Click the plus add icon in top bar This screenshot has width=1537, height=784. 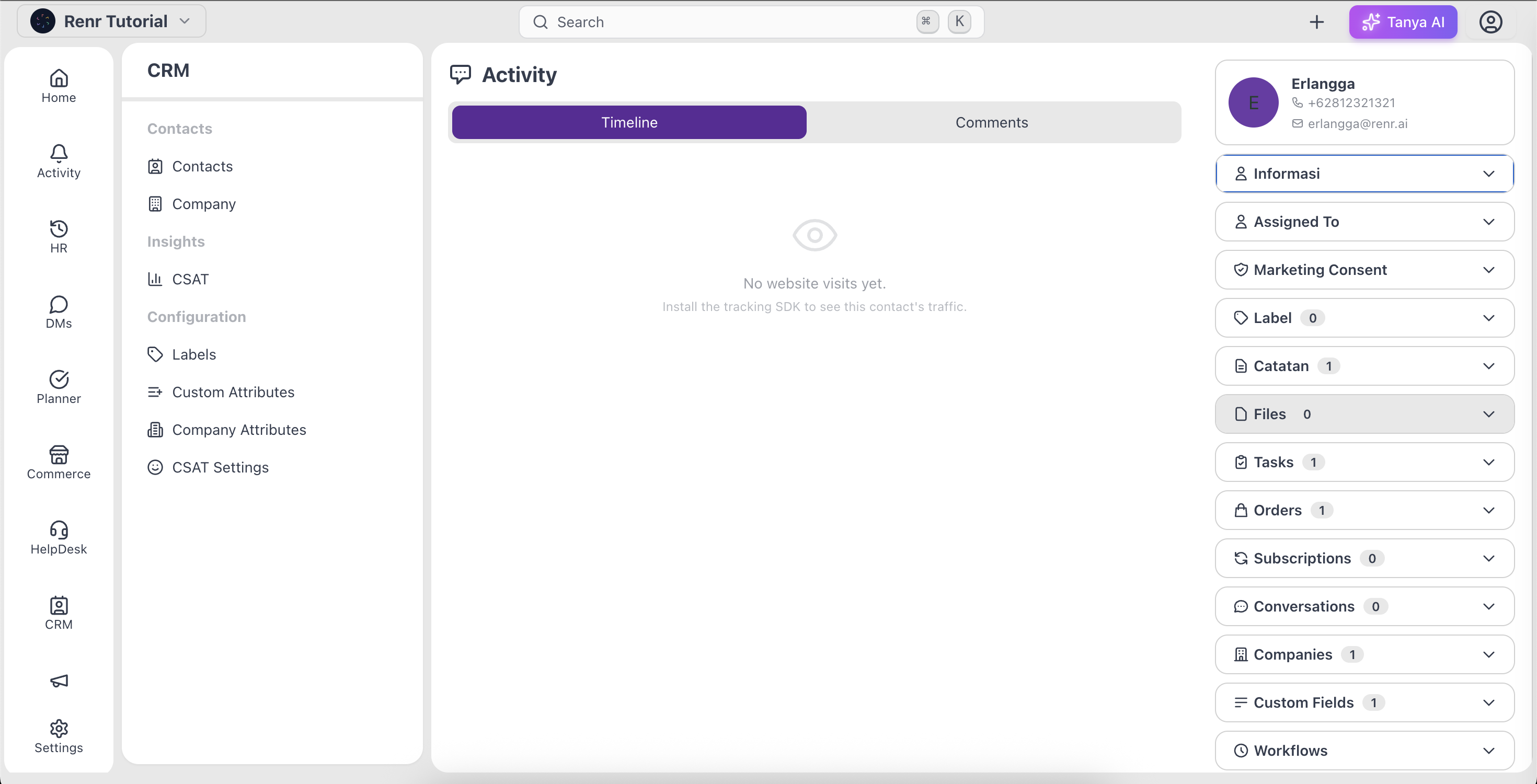pyautogui.click(x=1316, y=22)
